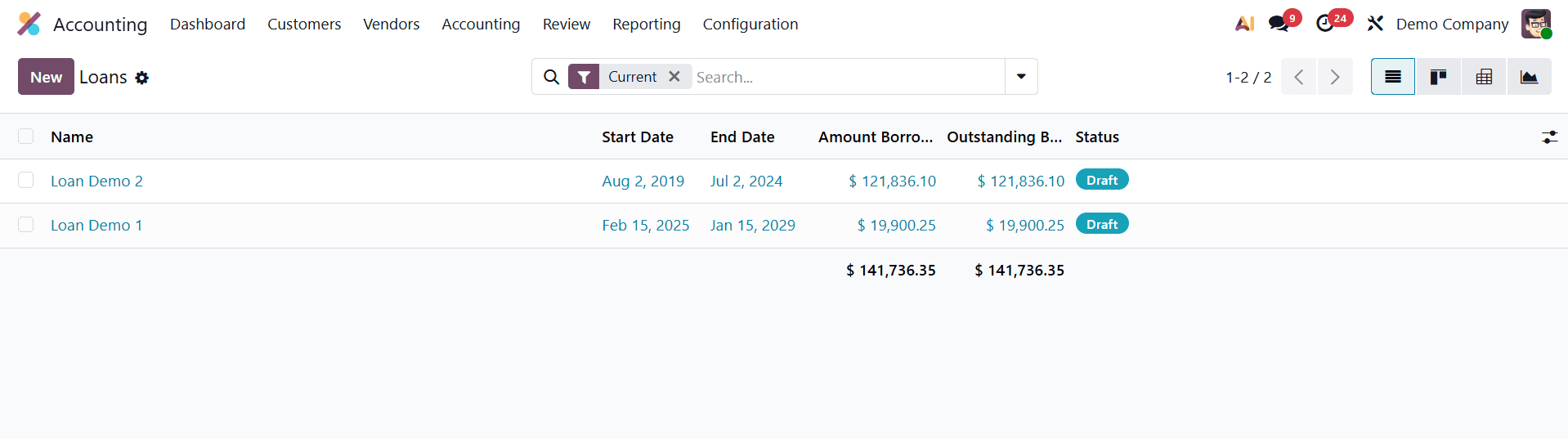Open the Loans settings gear
1568x439 pixels.
142,78
